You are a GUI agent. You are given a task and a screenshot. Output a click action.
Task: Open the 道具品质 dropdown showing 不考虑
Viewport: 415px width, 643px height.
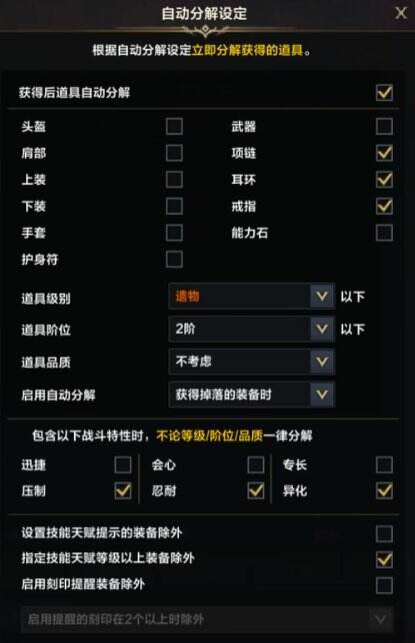[252, 362]
